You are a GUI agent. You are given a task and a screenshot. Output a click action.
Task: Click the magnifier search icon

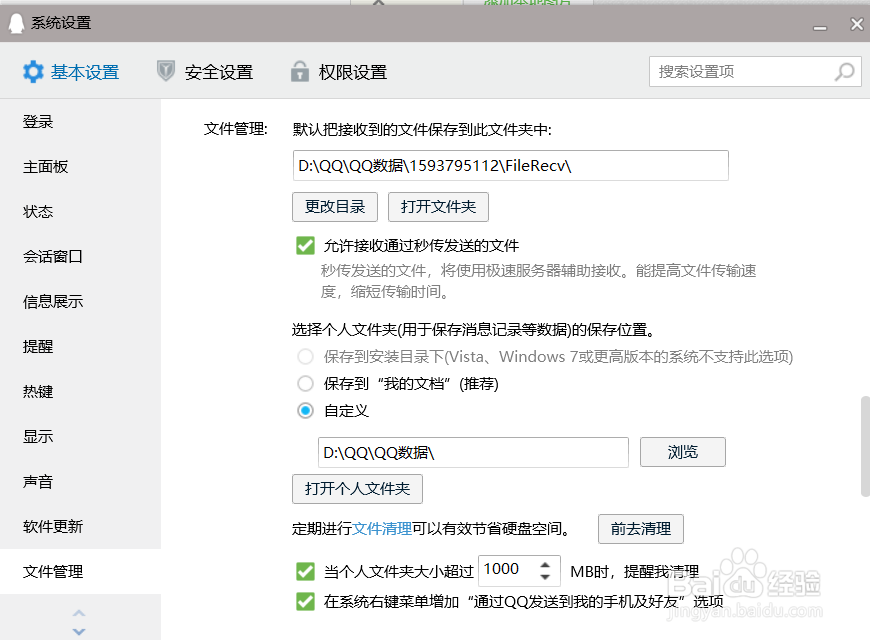pyautogui.click(x=844, y=72)
